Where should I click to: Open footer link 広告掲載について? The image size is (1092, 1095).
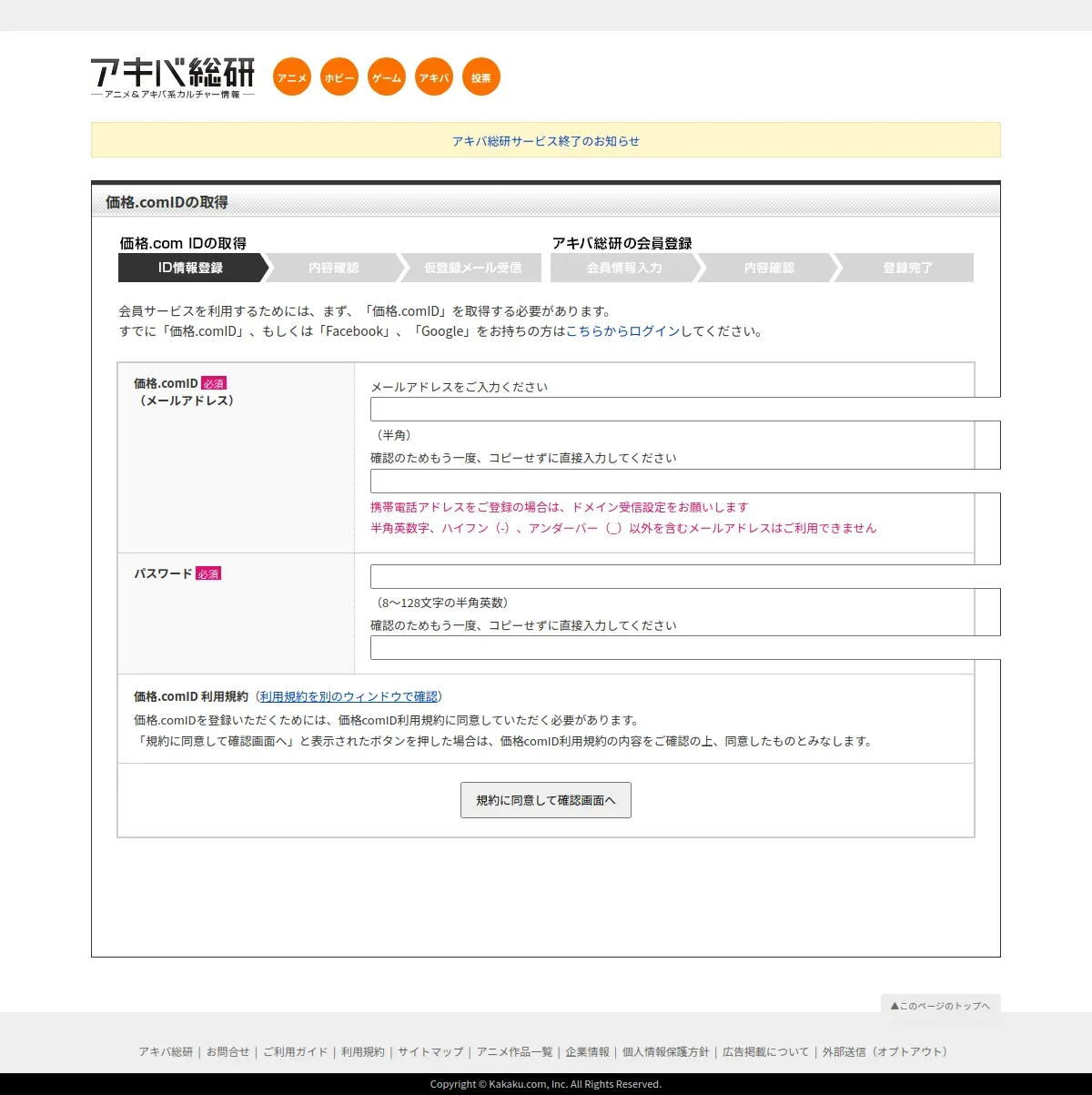pyautogui.click(x=765, y=1051)
